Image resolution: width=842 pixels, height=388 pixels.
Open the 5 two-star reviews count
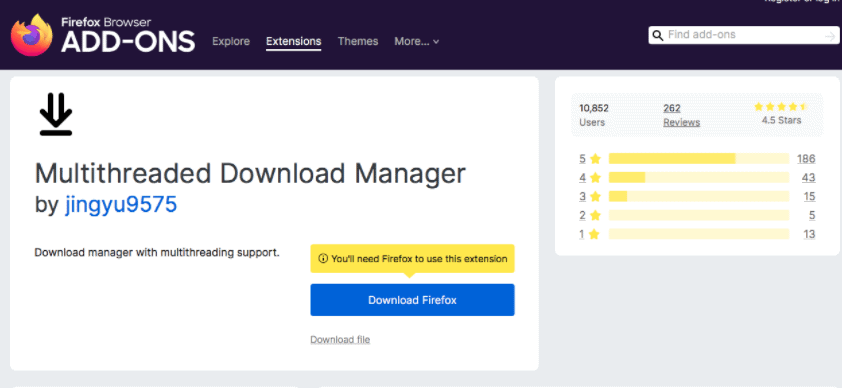click(x=812, y=215)
